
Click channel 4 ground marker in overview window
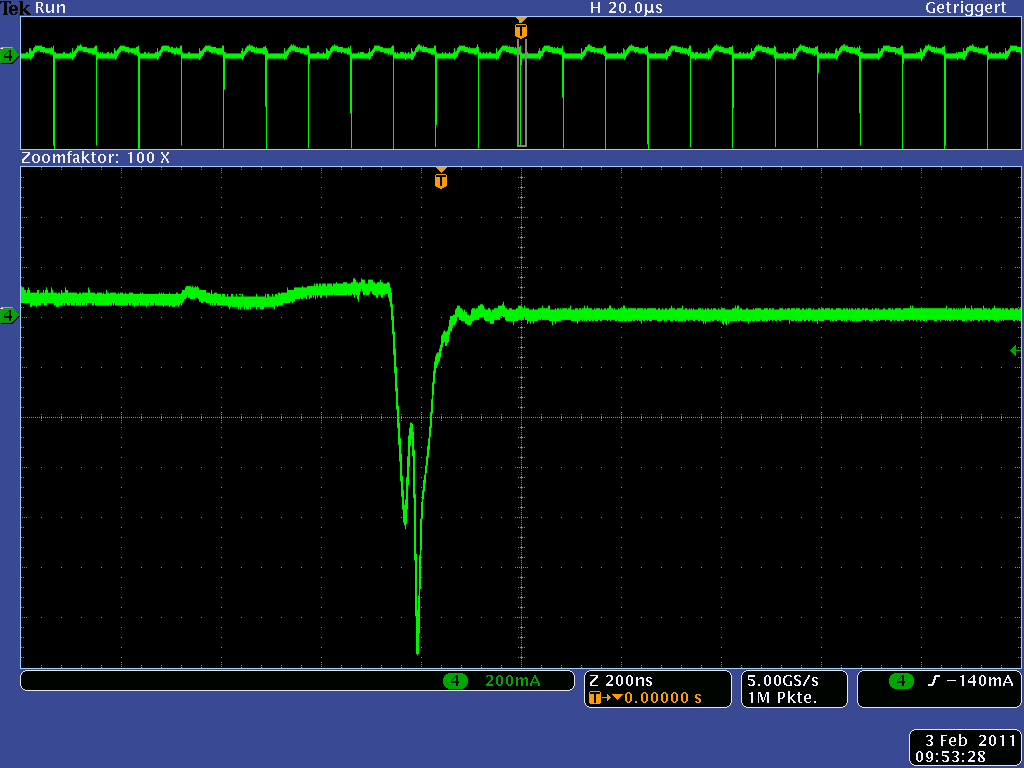[9, 56]
